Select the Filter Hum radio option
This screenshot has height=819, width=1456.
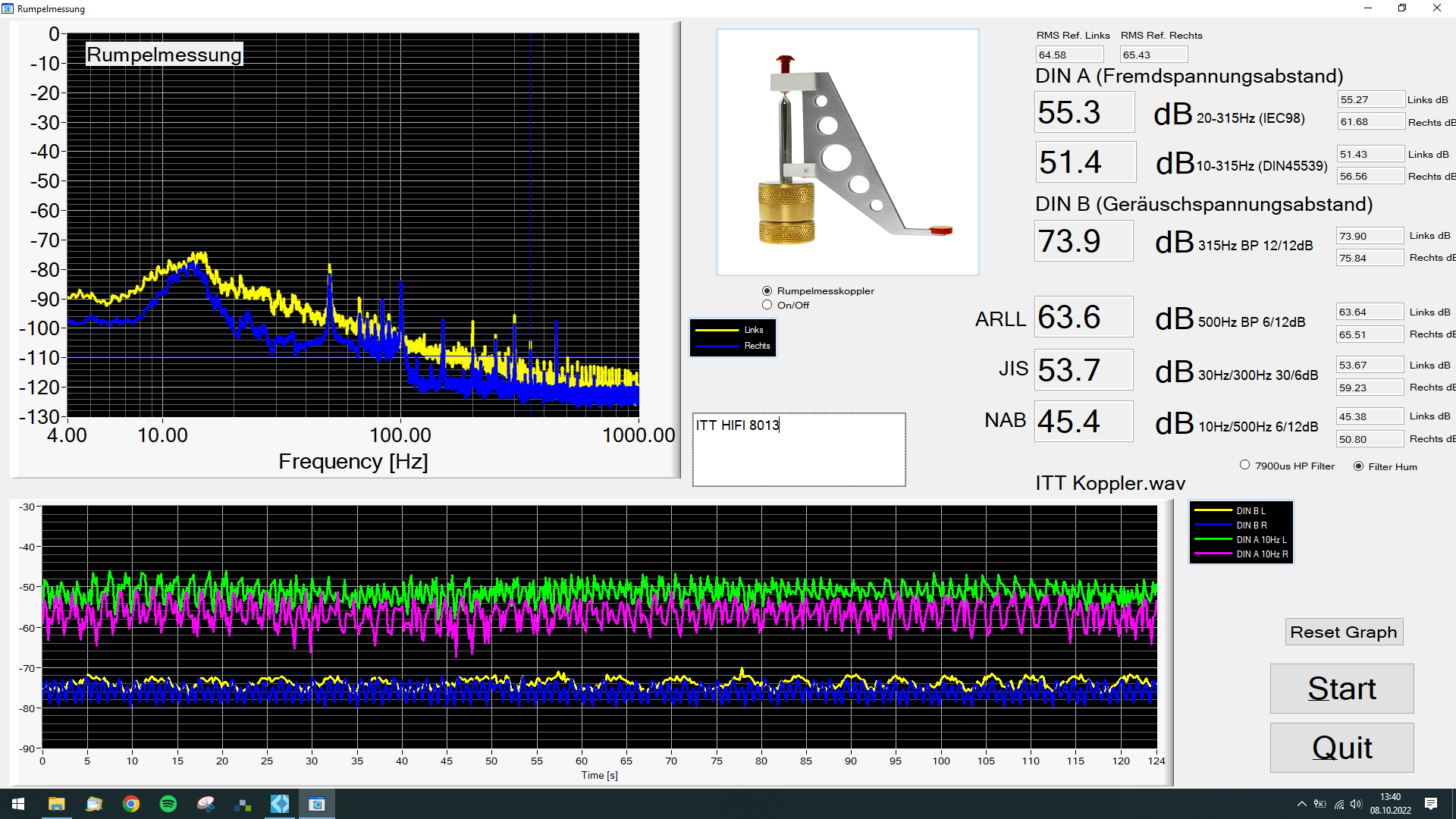[x=1358, y=466]
